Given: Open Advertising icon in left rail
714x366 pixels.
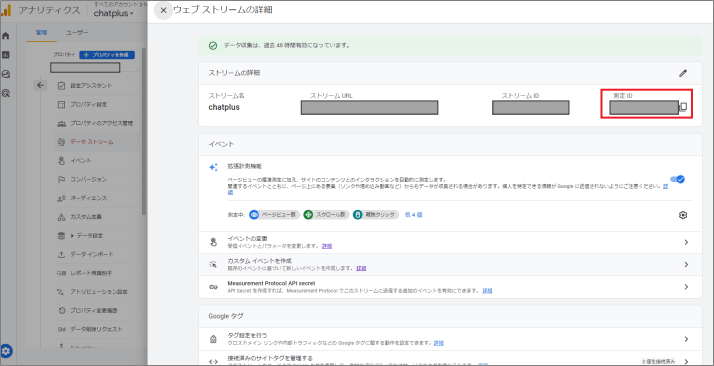Looking at the screenshot, I should tap(6, 93).
